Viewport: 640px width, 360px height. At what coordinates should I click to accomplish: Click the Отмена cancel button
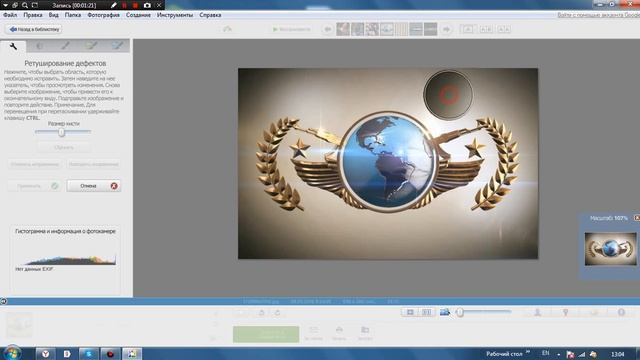coord(93,186)
